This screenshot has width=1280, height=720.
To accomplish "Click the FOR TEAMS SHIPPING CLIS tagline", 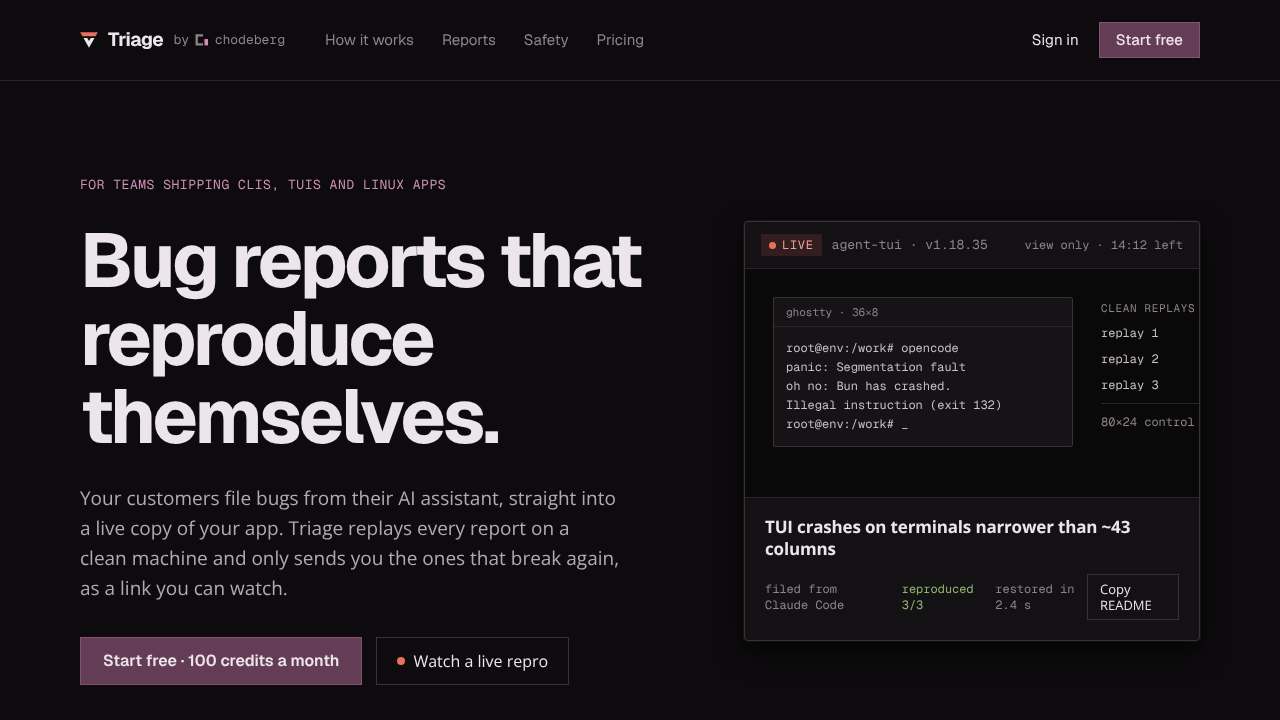I will [263, 185].
